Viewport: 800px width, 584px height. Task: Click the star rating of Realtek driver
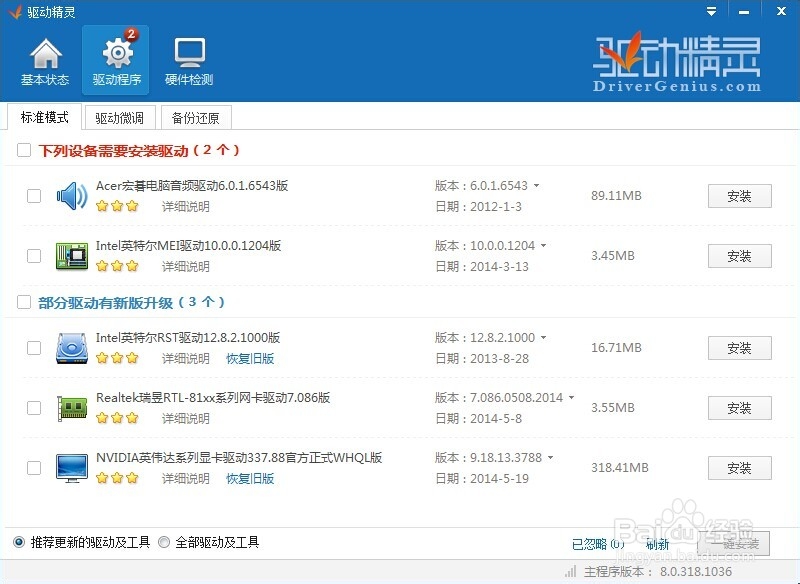point(117,418)
